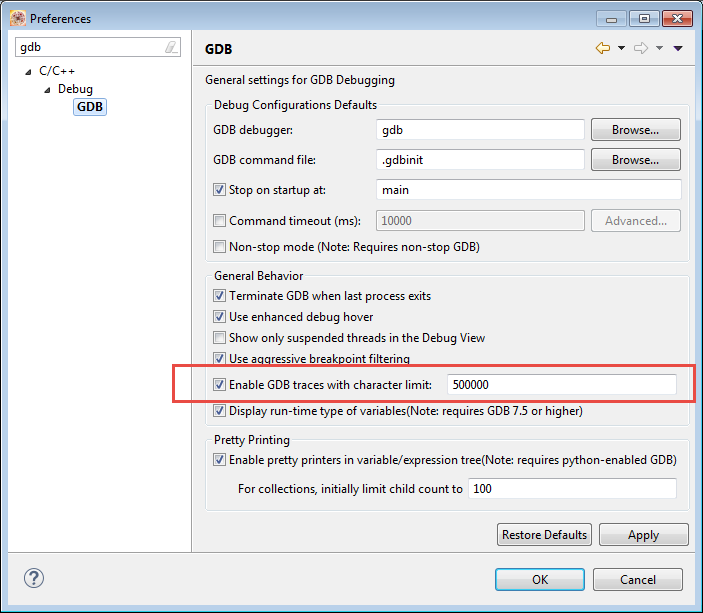
Task: Toggle Display run-time type of variables checkbox
Action: pyautogui.click(x=219, y=411)
